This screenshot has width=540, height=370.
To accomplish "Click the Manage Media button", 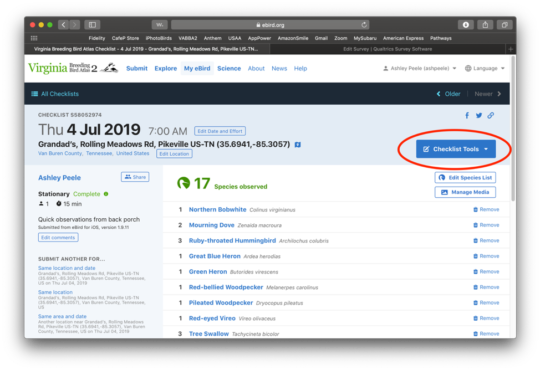I will point(465,192).
